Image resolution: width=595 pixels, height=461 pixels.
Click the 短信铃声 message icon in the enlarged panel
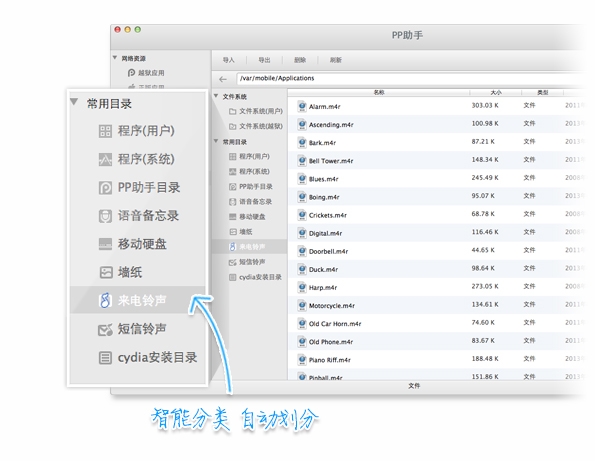105,329
